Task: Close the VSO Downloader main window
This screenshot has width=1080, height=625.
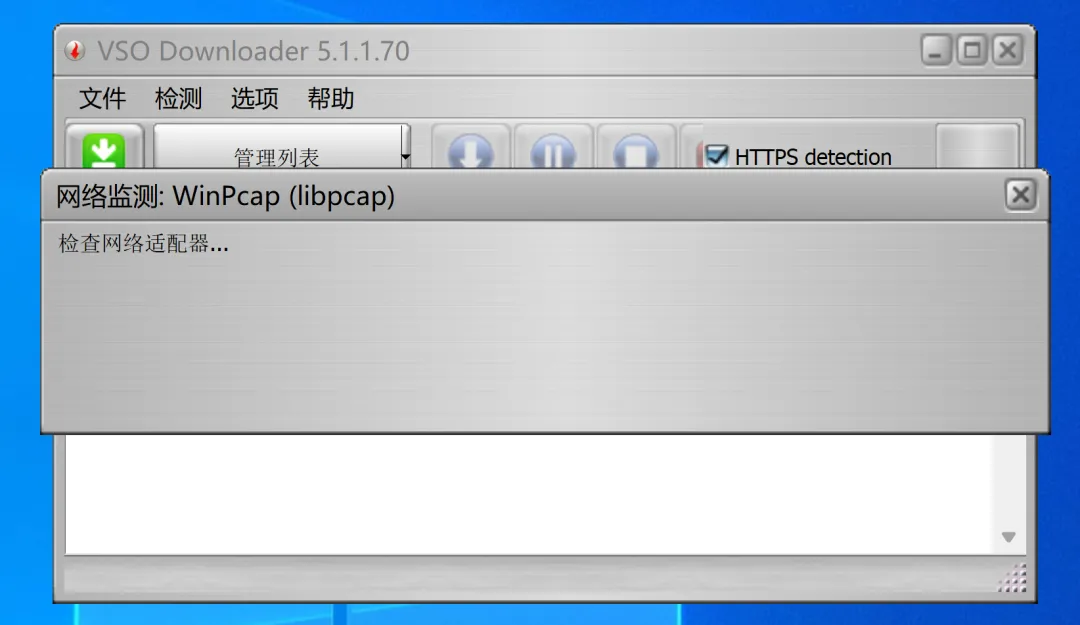Action: pos(1008,50)
